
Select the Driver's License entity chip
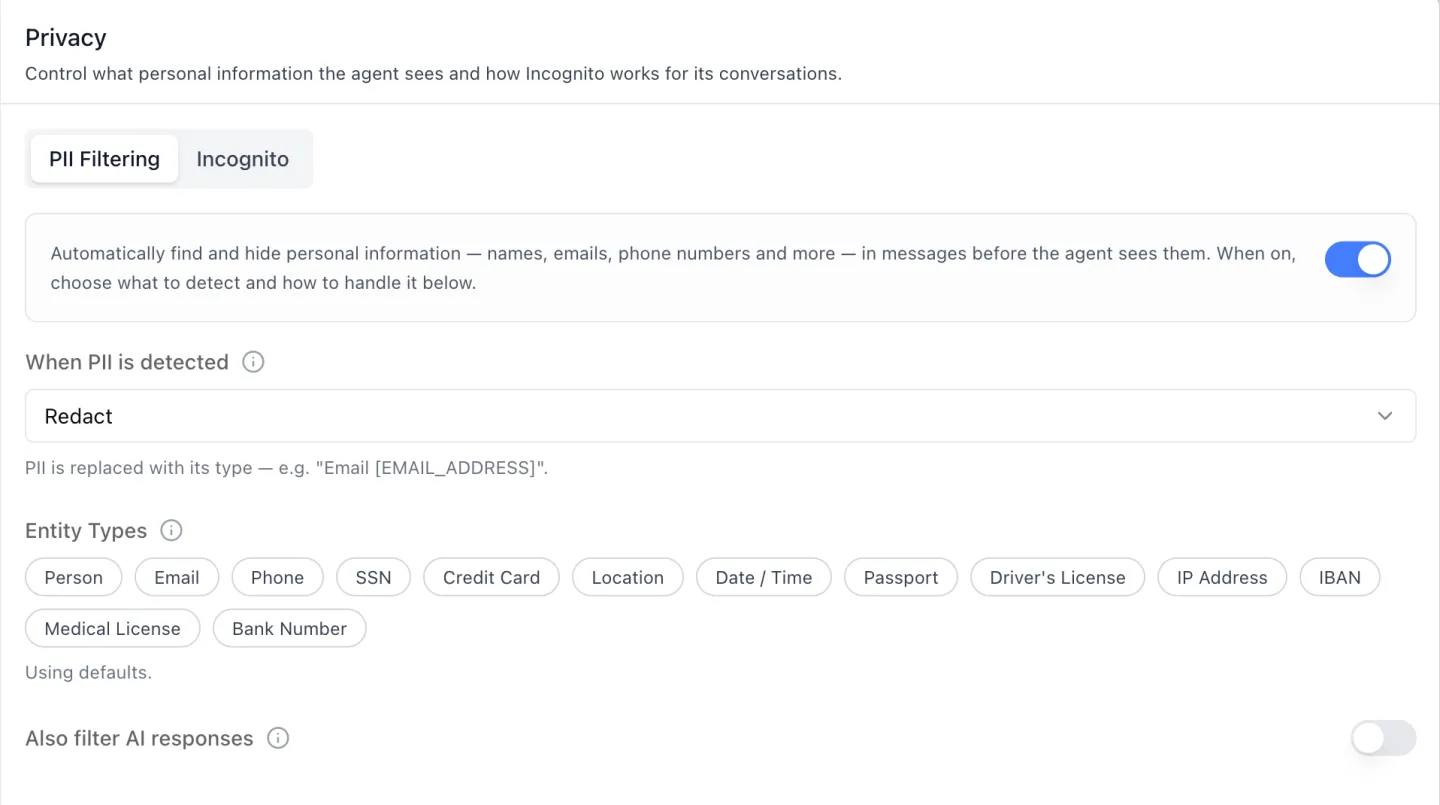coord(1058,577)
